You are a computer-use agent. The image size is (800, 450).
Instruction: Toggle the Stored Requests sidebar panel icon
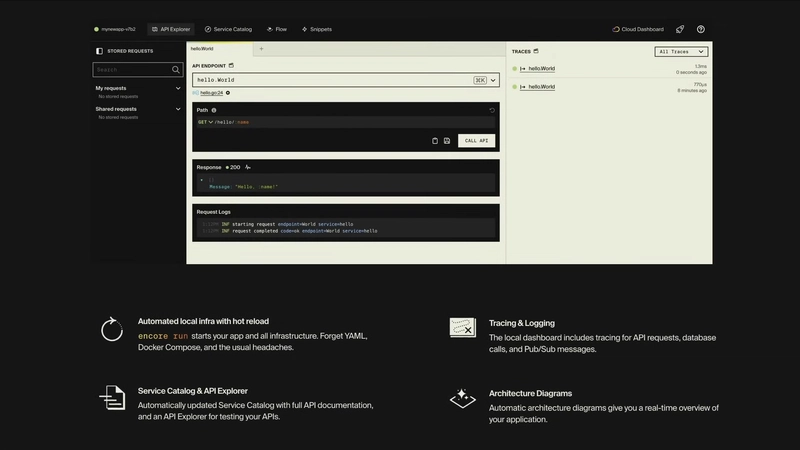tap(99, 51)
